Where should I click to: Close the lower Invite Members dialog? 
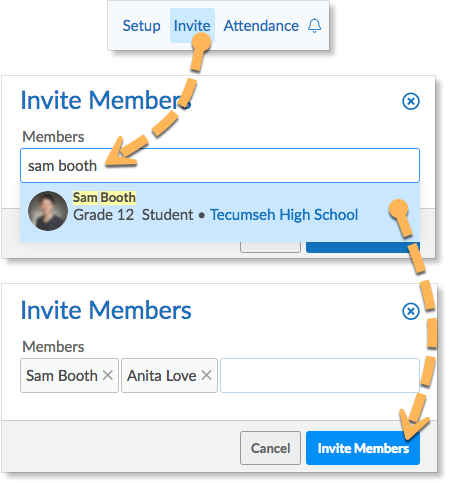coord(411,311)
